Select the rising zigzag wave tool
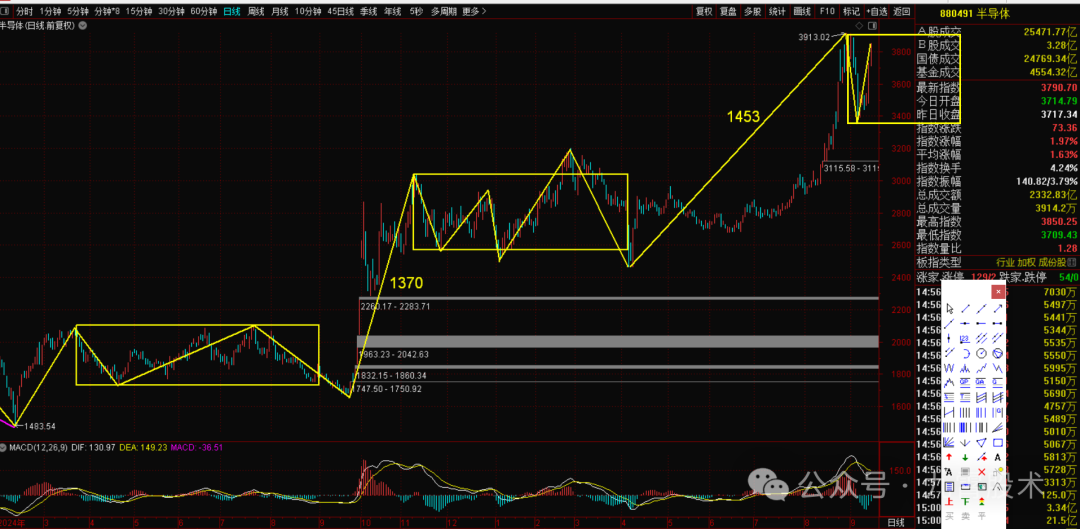Screen dimensions: 1080x529 [x=982, y=368]
